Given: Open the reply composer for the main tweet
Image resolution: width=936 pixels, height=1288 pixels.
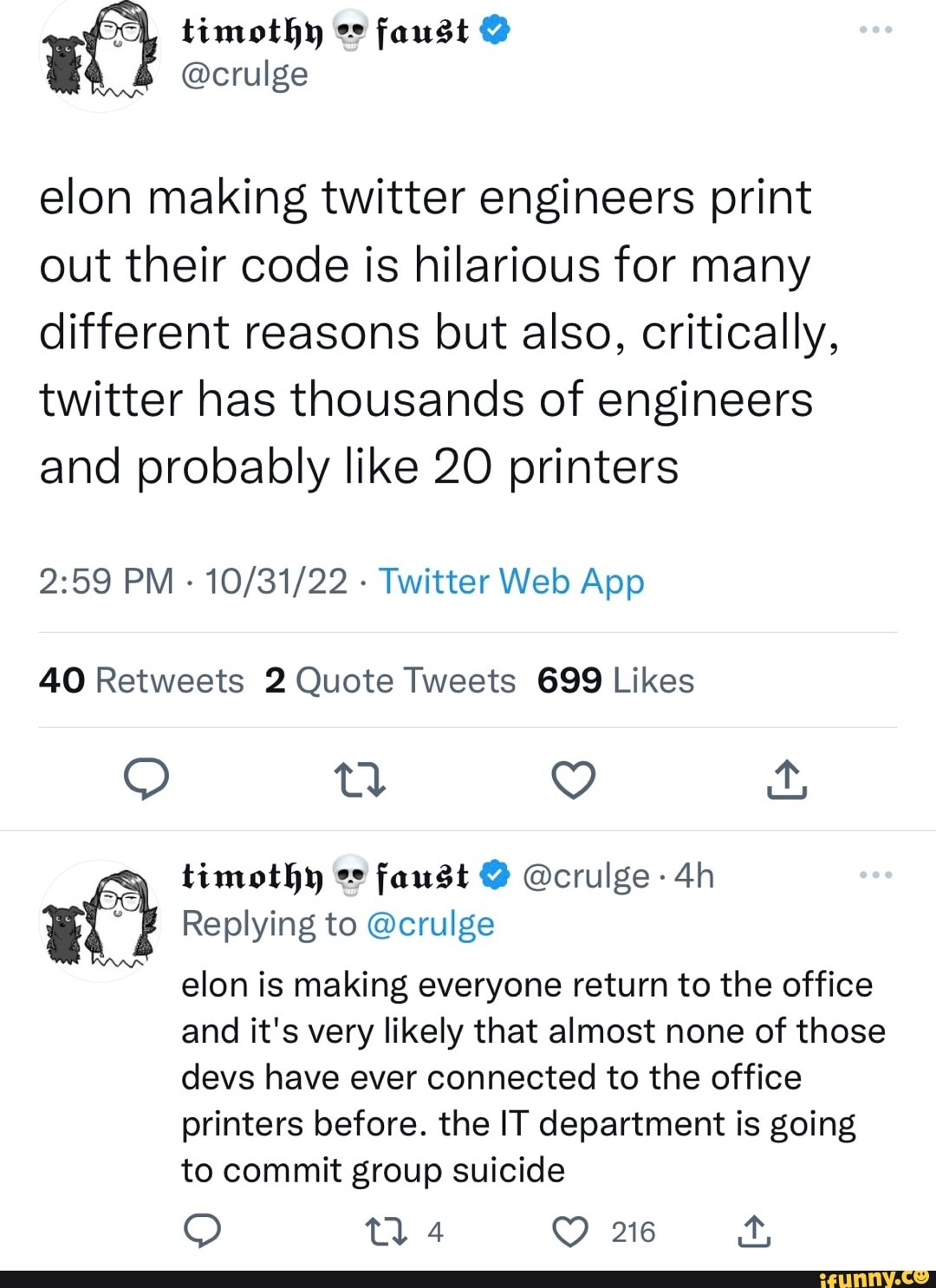Looking at the screenshot, I should click(x=146, y=778).
